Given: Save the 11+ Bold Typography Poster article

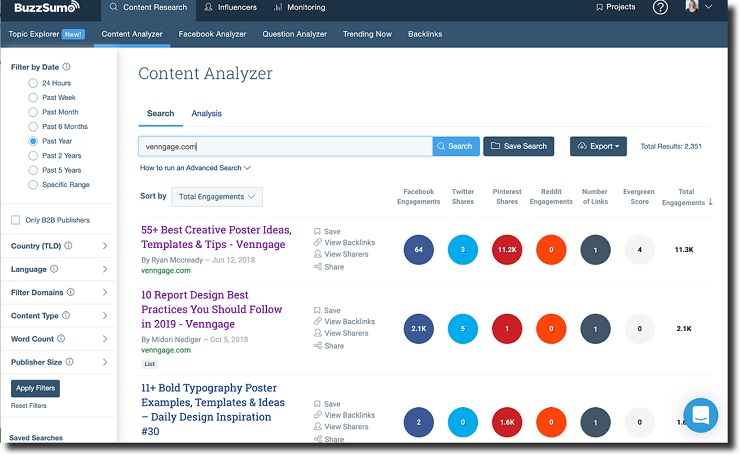Looking at the screenshot, I should pyautogui.click(x=327, y=404).
